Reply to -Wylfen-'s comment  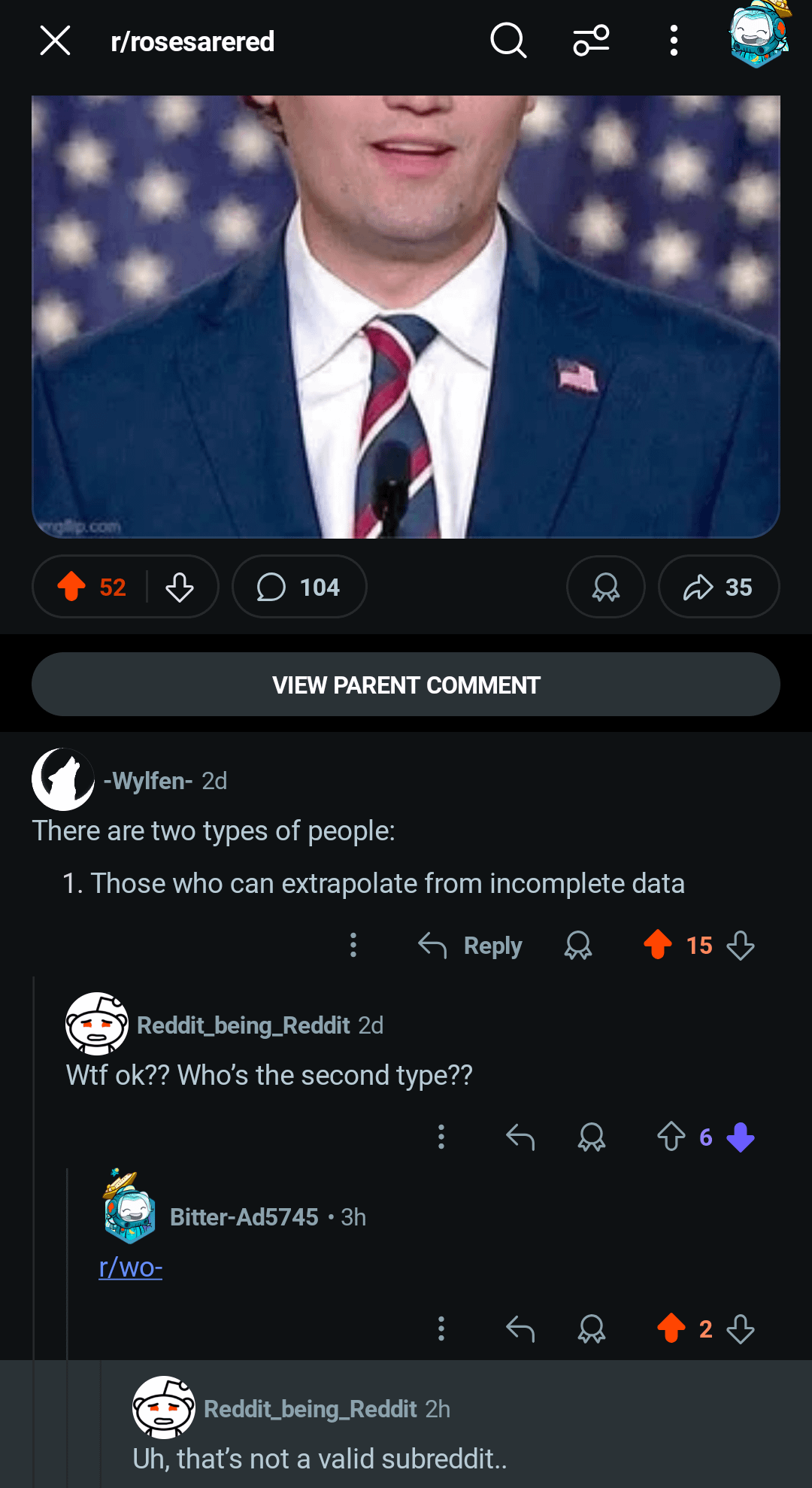click(x=471, y=946)
